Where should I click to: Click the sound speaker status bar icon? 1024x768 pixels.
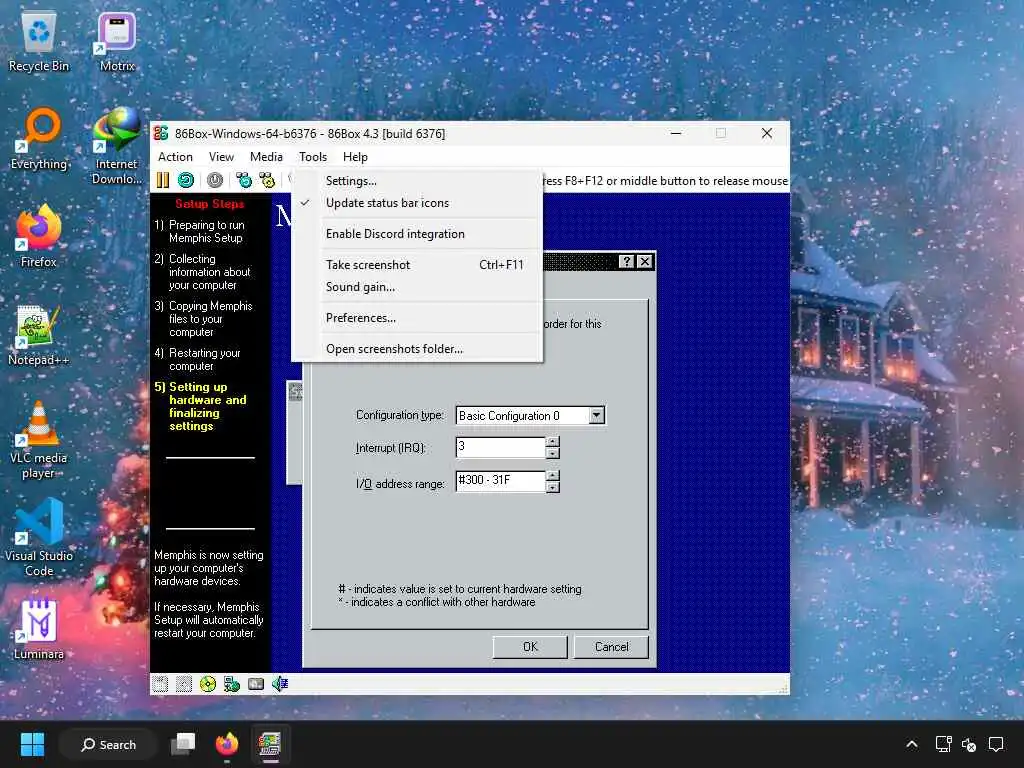point(280,684)
